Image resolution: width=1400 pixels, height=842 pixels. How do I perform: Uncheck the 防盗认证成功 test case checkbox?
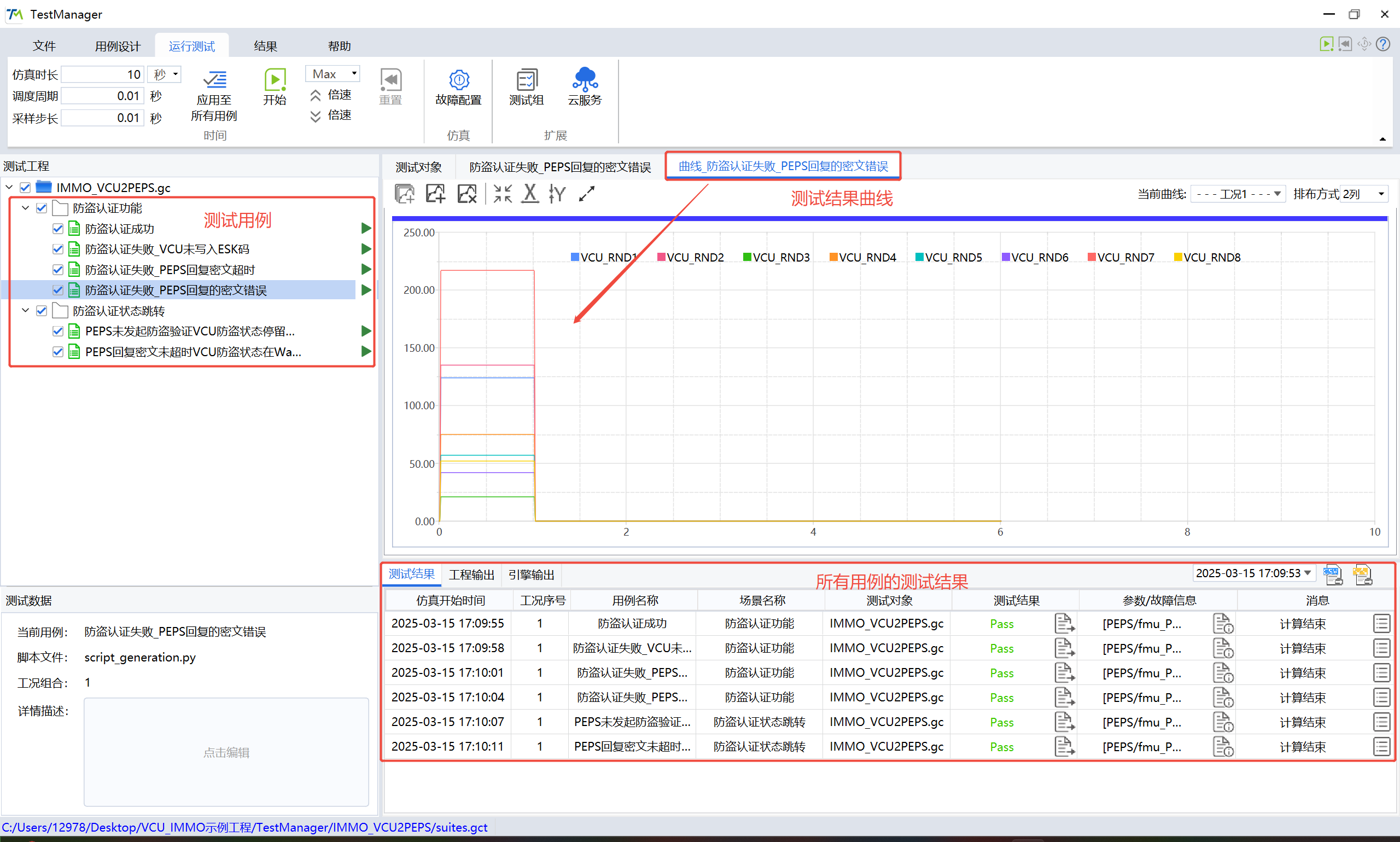[x=57, y=229]
